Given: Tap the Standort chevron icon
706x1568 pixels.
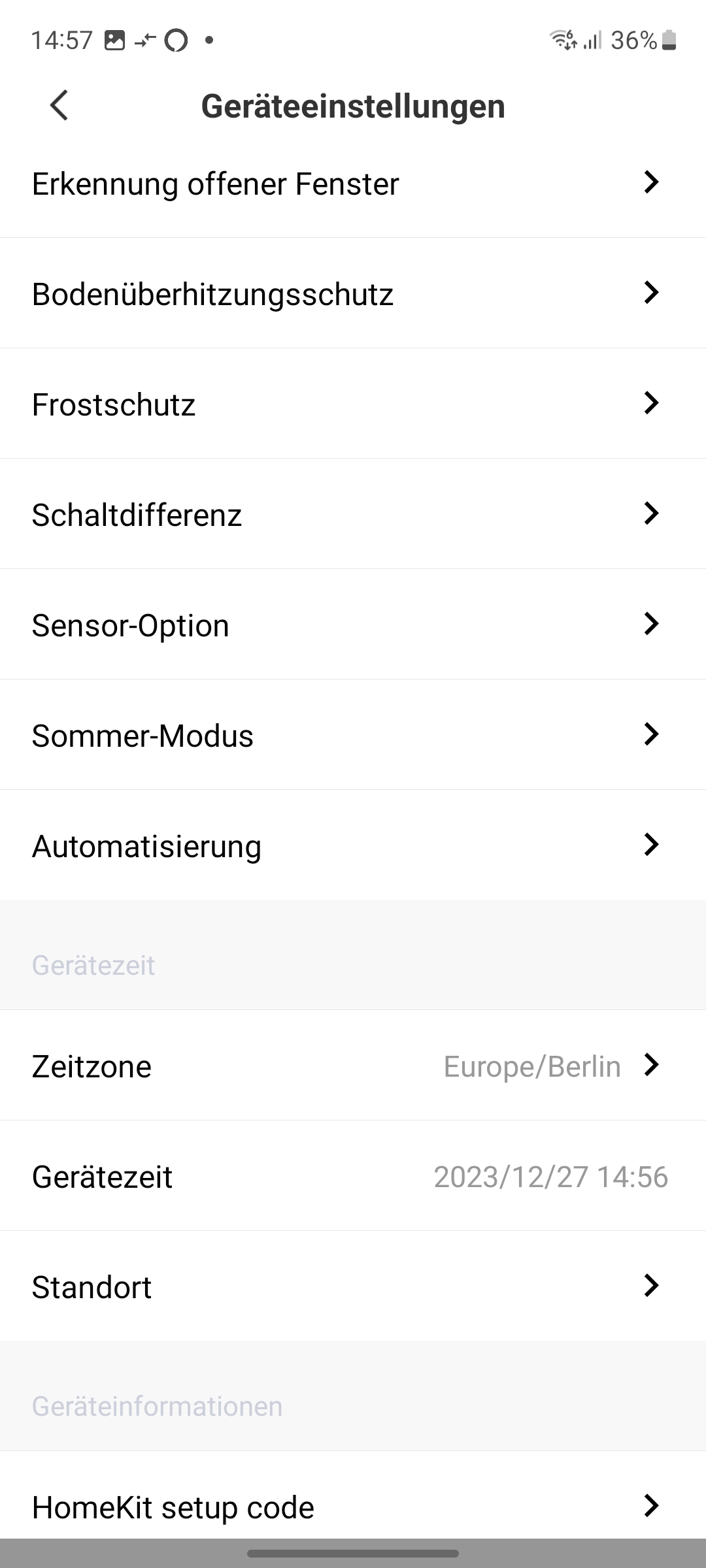Looking at the screenshot, I should click(650, 1286).
